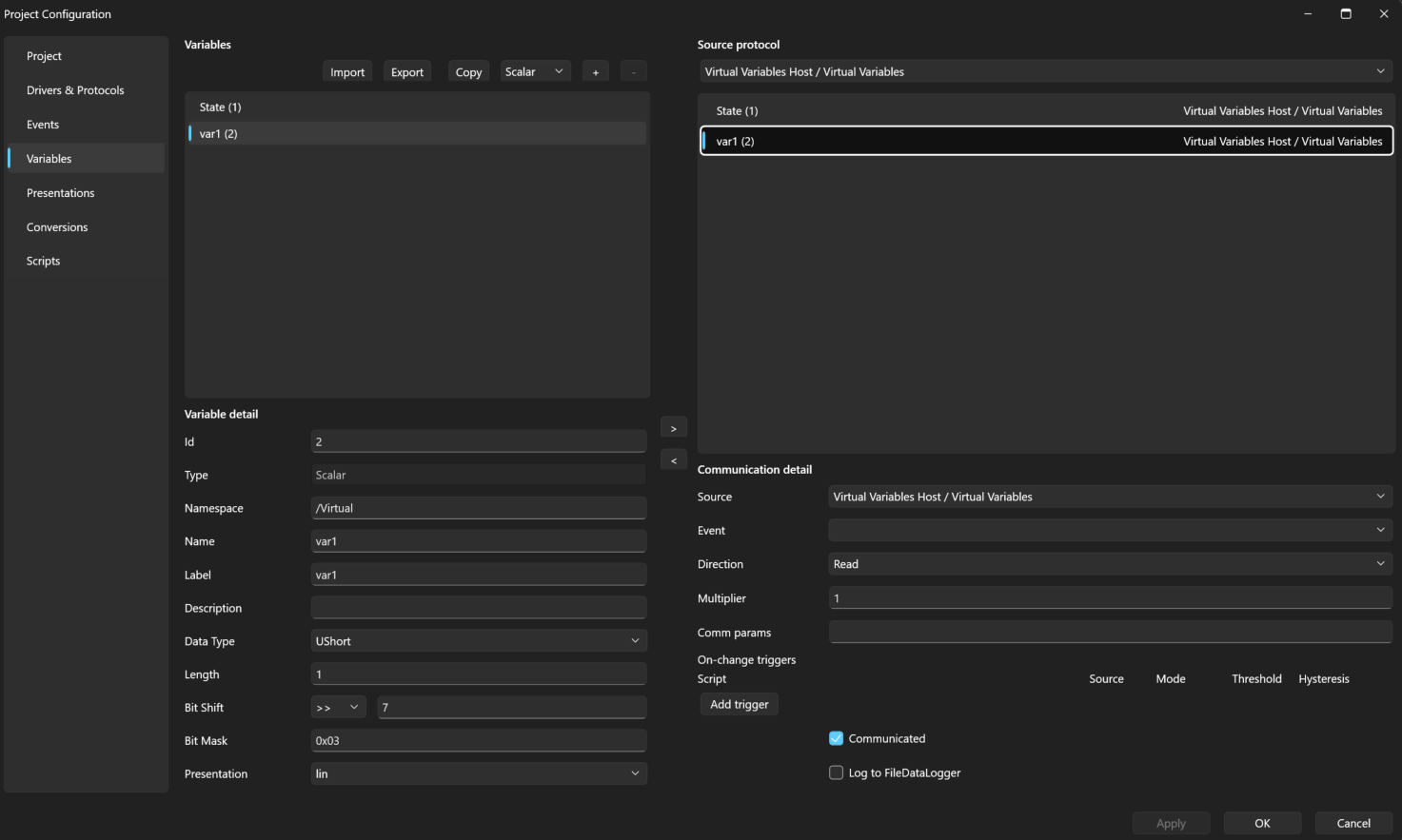Click the minus button to remove variable
This screenshot has height=840, width=1402.
(x=634, y=72)
